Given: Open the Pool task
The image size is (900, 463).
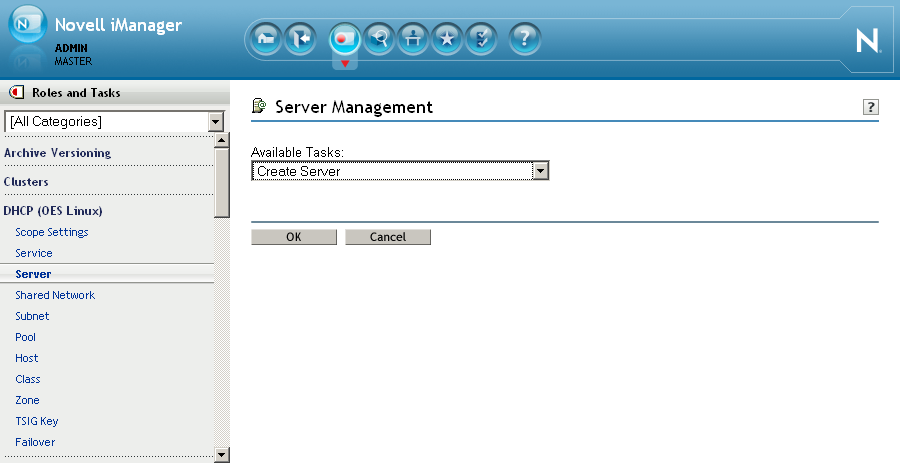Looking at the screenshot, I should pyautogui.click(x=25, y=337).
